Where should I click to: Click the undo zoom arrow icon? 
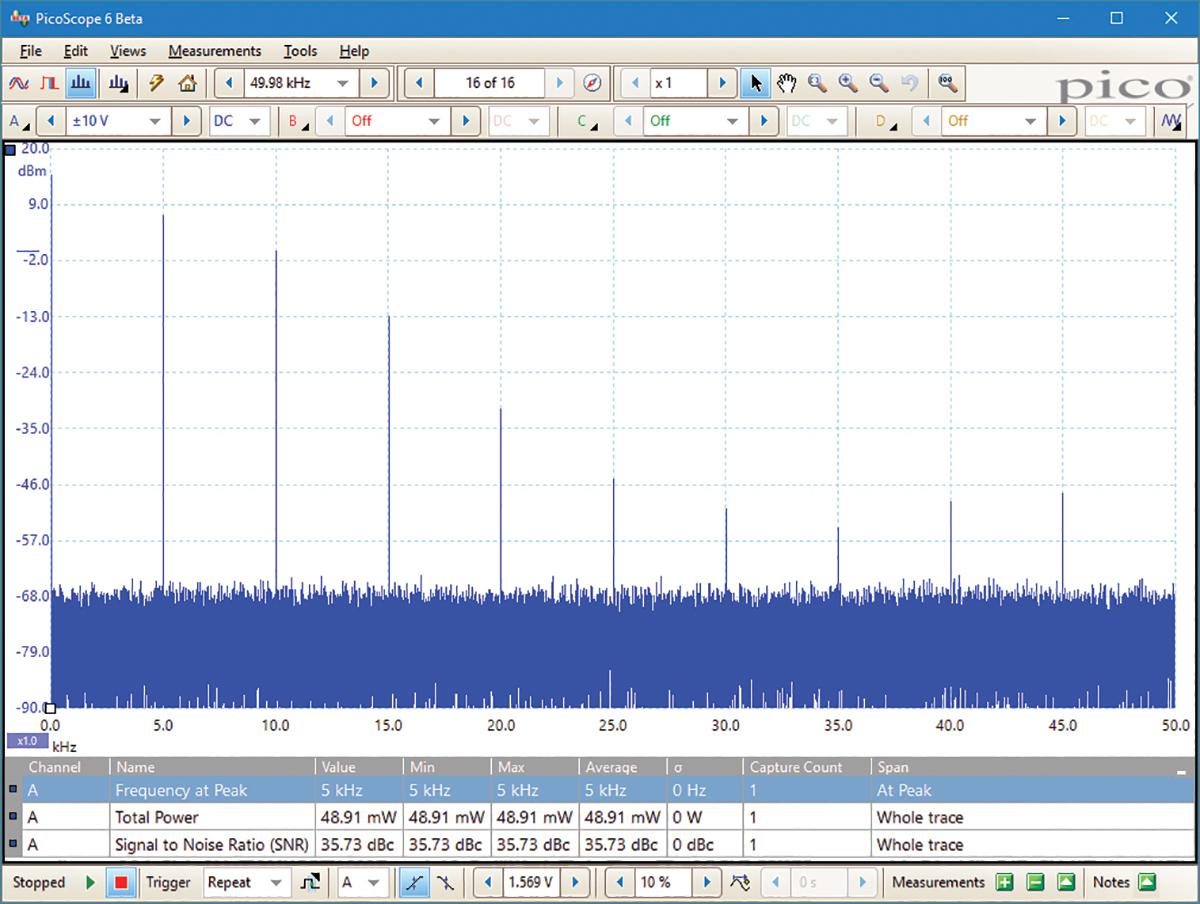pyautogui.click(x=909, y=83)
